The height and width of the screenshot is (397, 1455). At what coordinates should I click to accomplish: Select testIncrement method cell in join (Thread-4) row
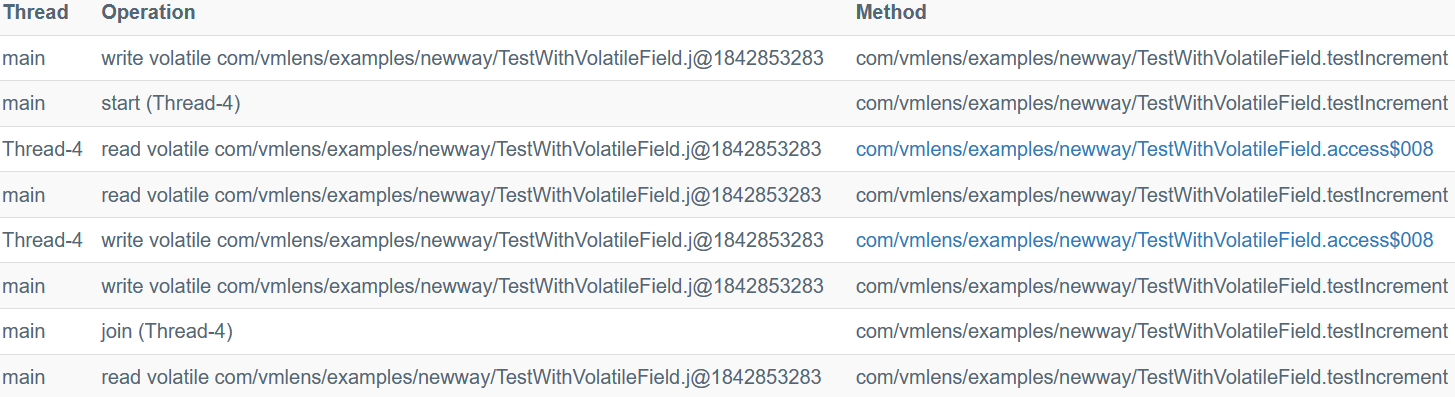tap(1152, 331)
